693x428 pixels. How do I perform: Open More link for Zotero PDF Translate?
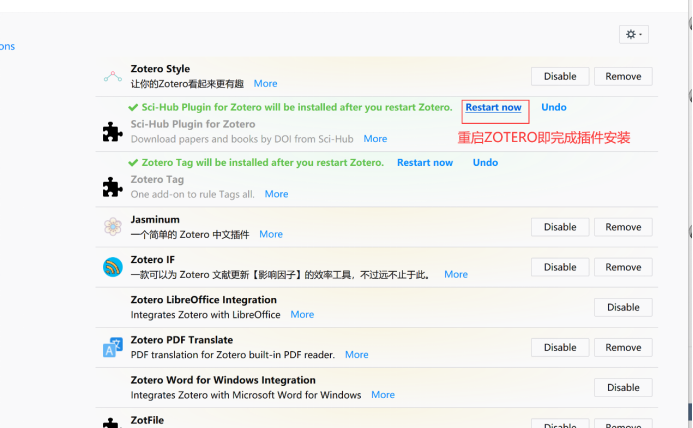357,355
